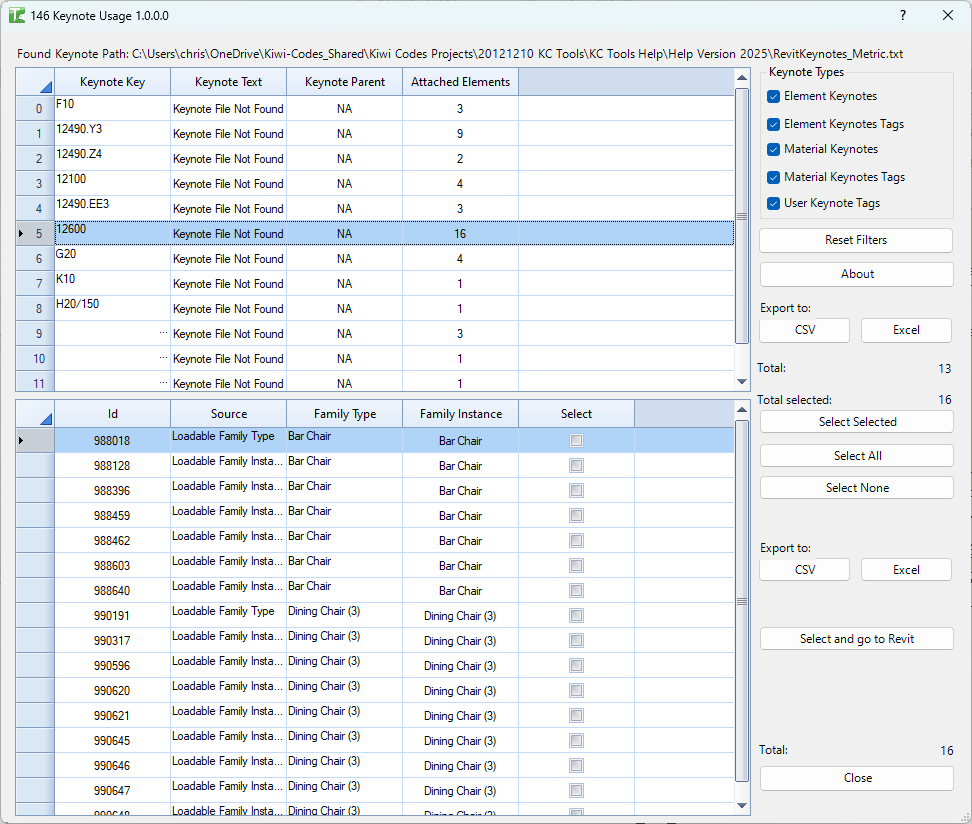Click the title bar help question mark

pyautogui.click(x=903, y=15)
